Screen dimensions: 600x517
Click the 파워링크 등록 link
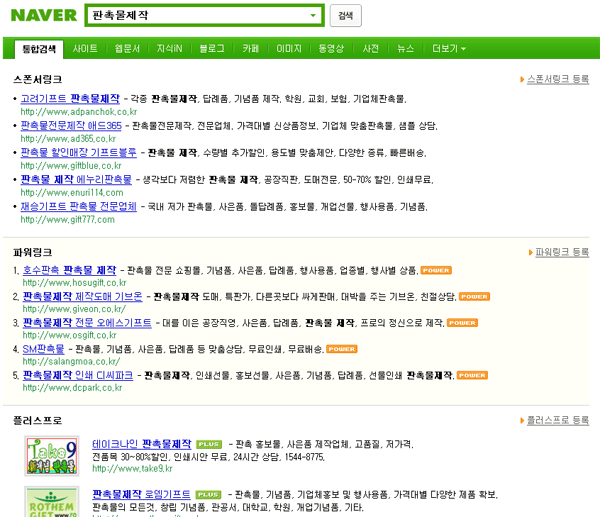(x=562, y=252)
